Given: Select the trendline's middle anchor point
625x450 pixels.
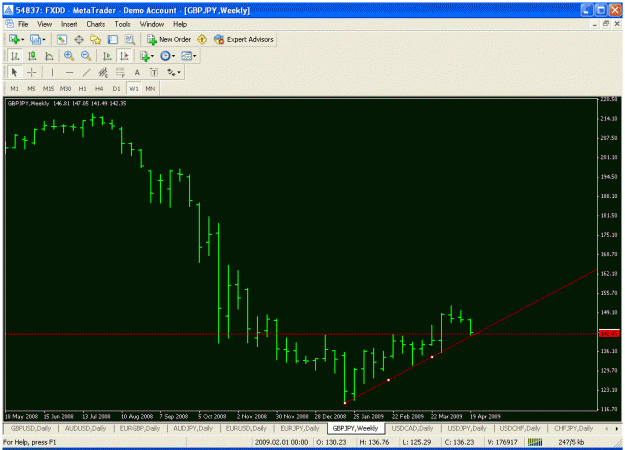Looking at the screenshot, I should coord(389,380).
